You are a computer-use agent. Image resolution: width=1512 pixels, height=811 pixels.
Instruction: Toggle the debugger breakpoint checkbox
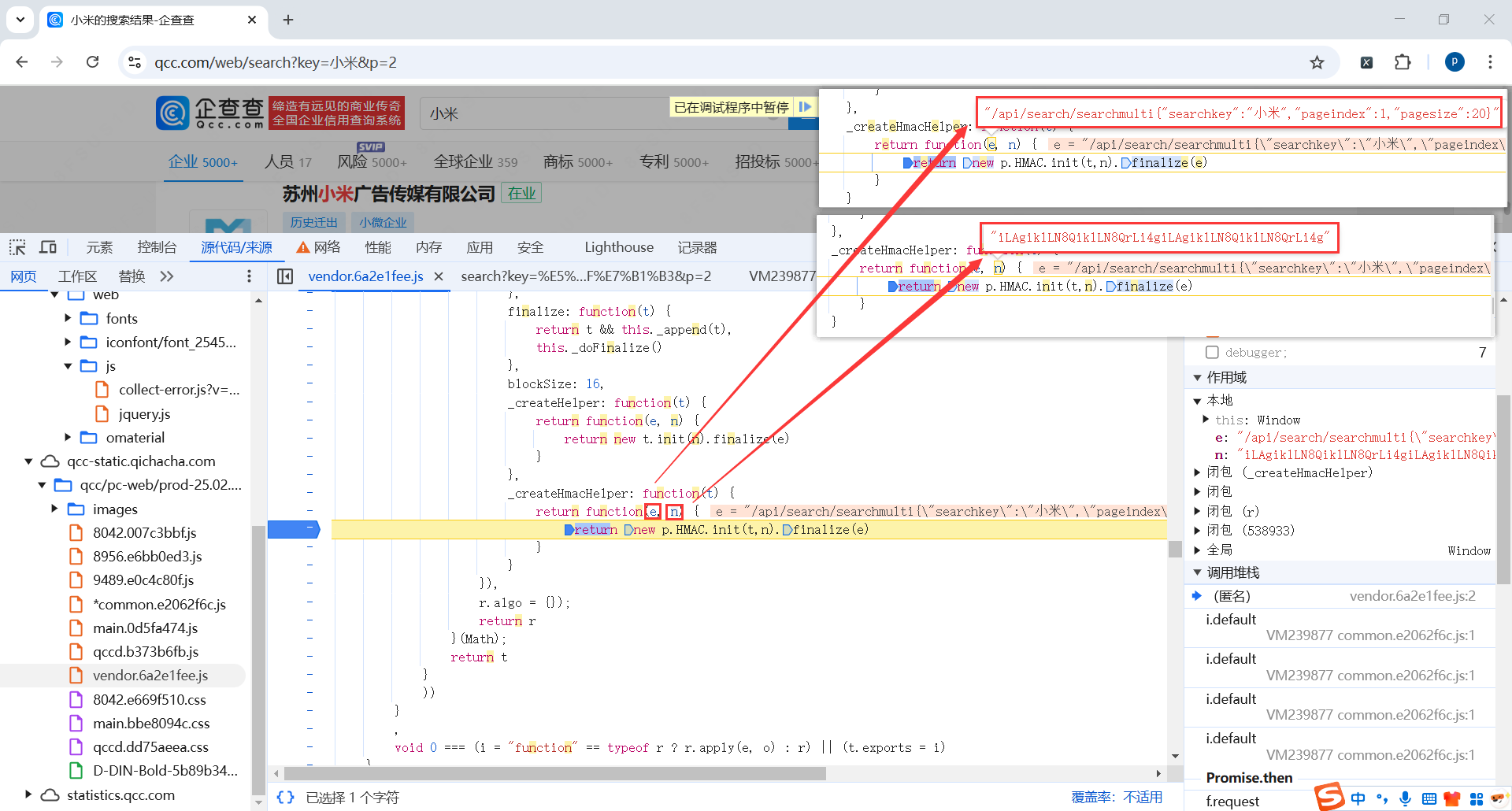pyautogui.click(x=1212, y=353)
